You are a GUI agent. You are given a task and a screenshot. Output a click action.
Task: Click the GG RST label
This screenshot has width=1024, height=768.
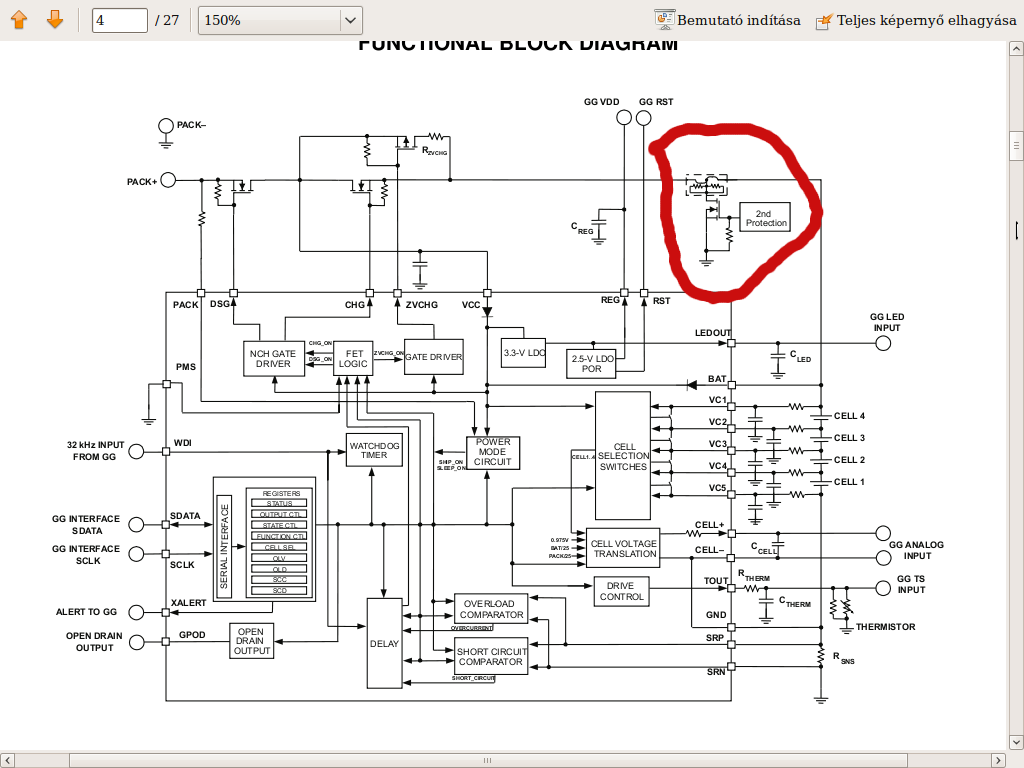coord(656,102)
